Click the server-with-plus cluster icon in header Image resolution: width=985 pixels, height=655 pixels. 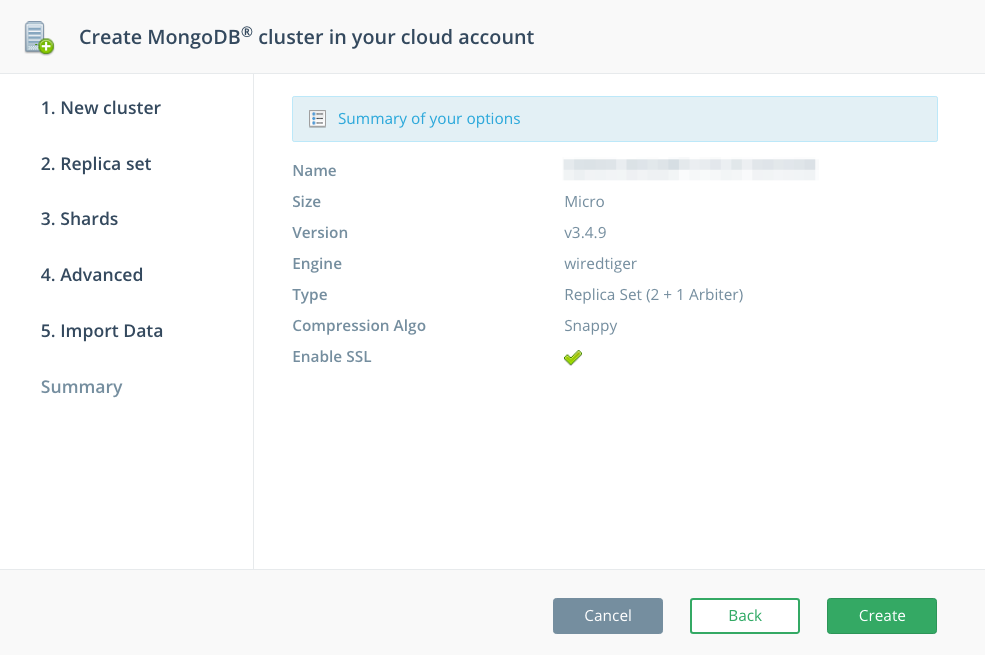point(39,38)
